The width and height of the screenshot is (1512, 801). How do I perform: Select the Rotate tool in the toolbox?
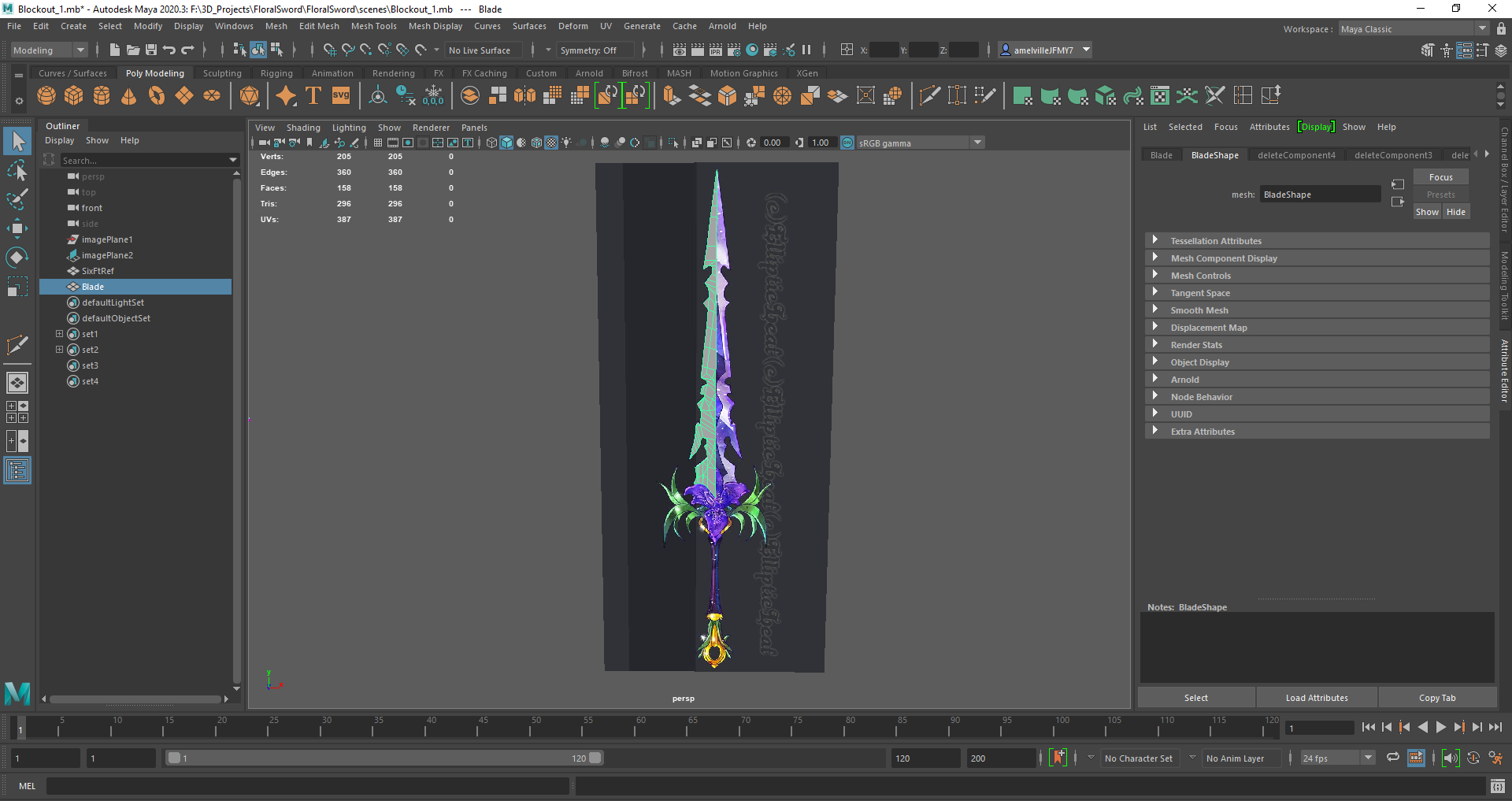[17, 258]
